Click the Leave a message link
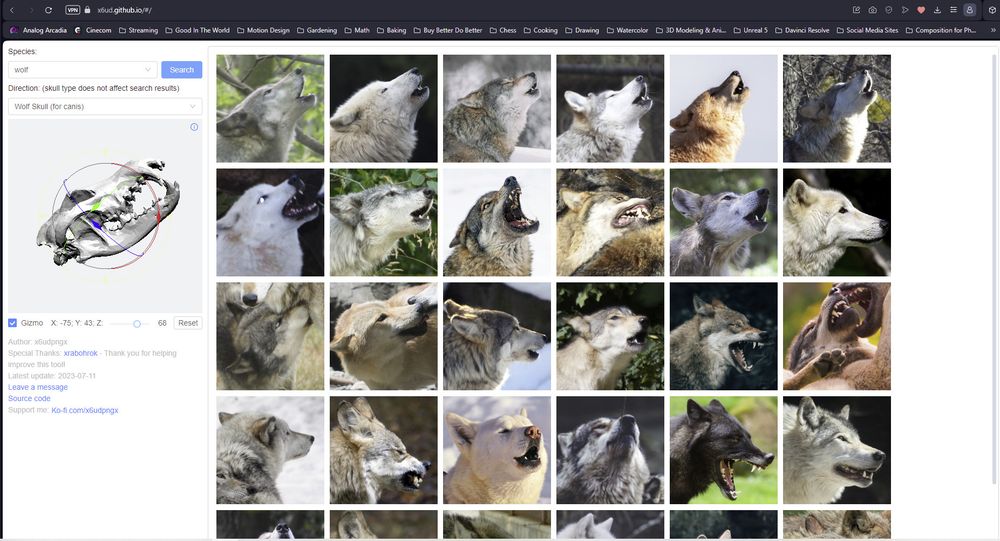Image resolution: width=1000 pixels, height=541 pixels. 38,387
